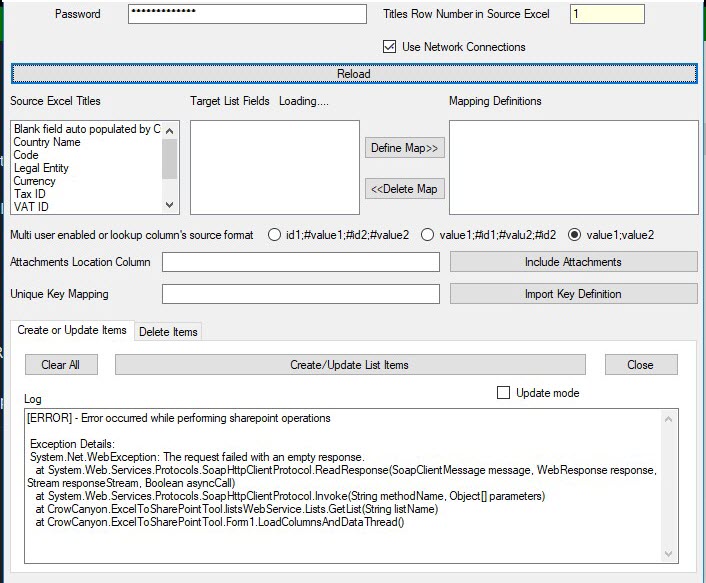Select id1;#value1;#id2;#value2 source format

[274, 235]
